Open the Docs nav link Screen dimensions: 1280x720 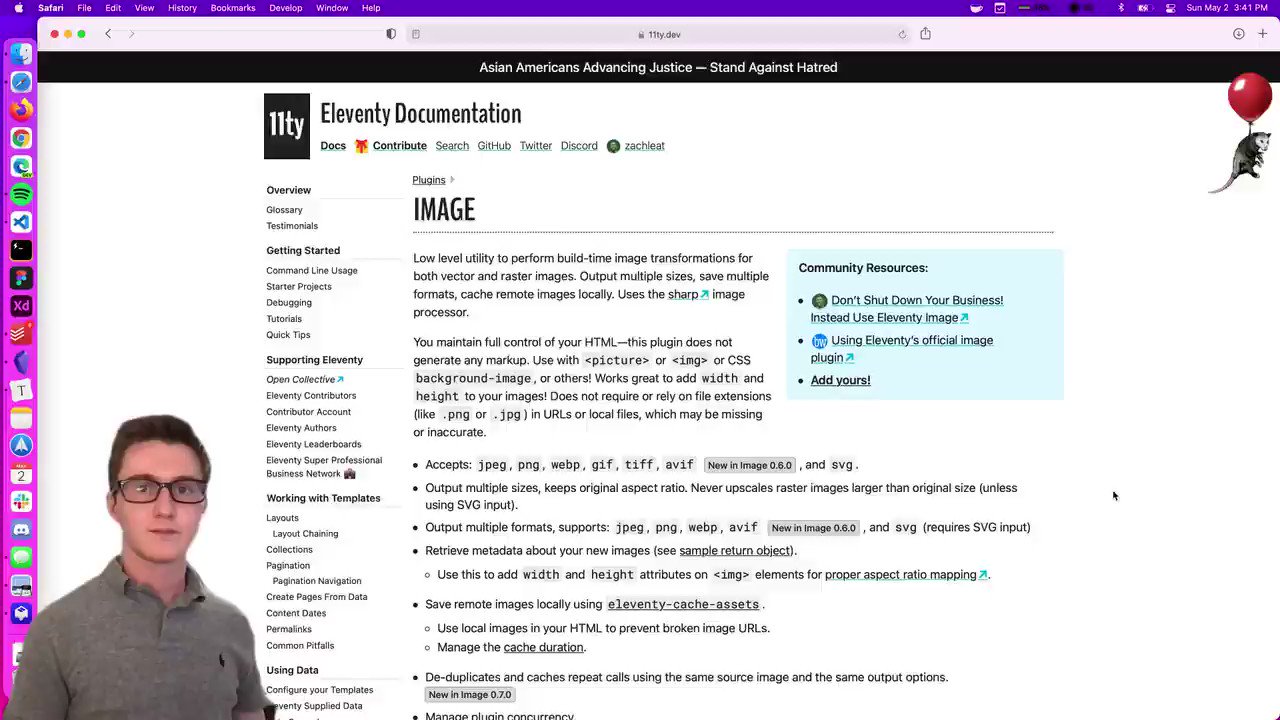click(333, 146)
